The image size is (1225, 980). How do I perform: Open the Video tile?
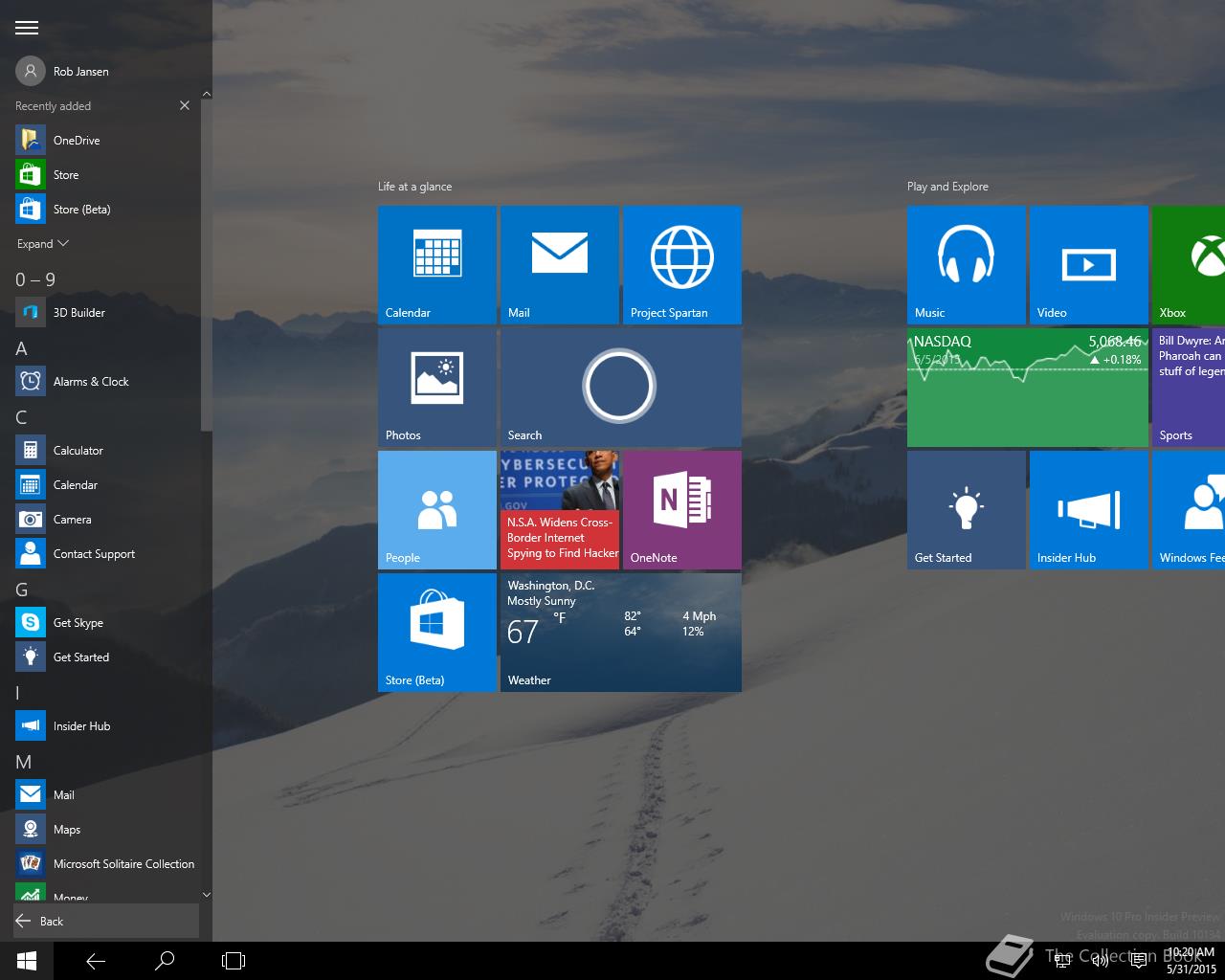pyautogui.click(x=1089, y=265)
